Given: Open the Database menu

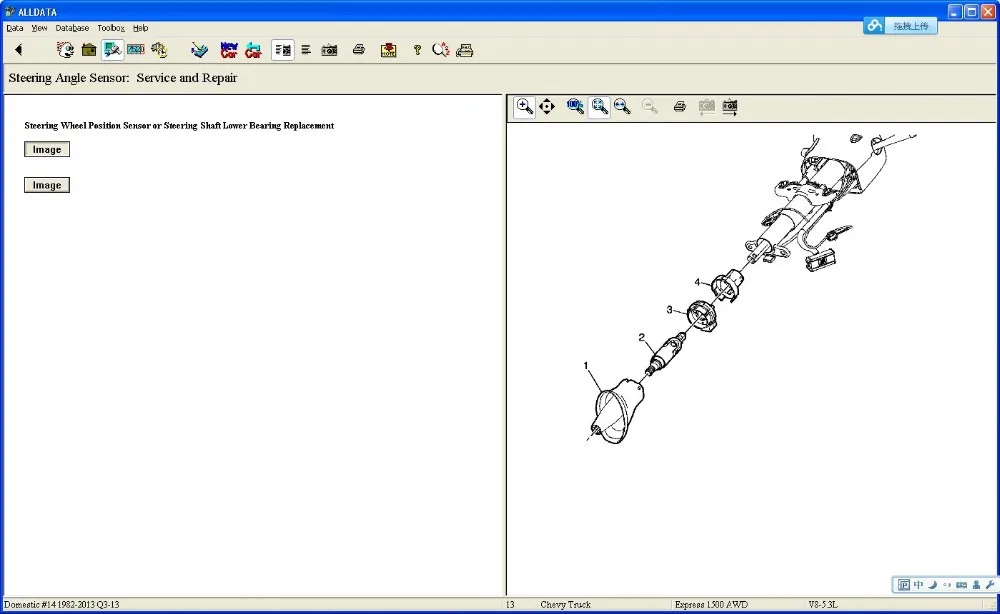Looking at the screenshot, I should click(72, 28).
